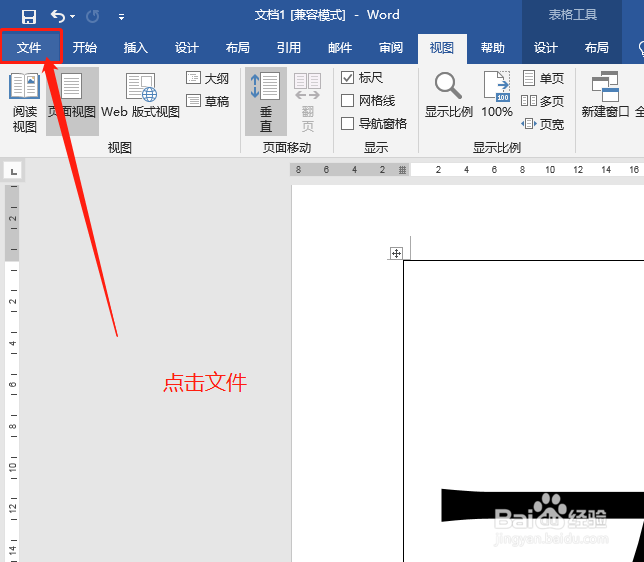Set zoom to 100% icon
Screen dimensions: 644x562
[497, 94]
